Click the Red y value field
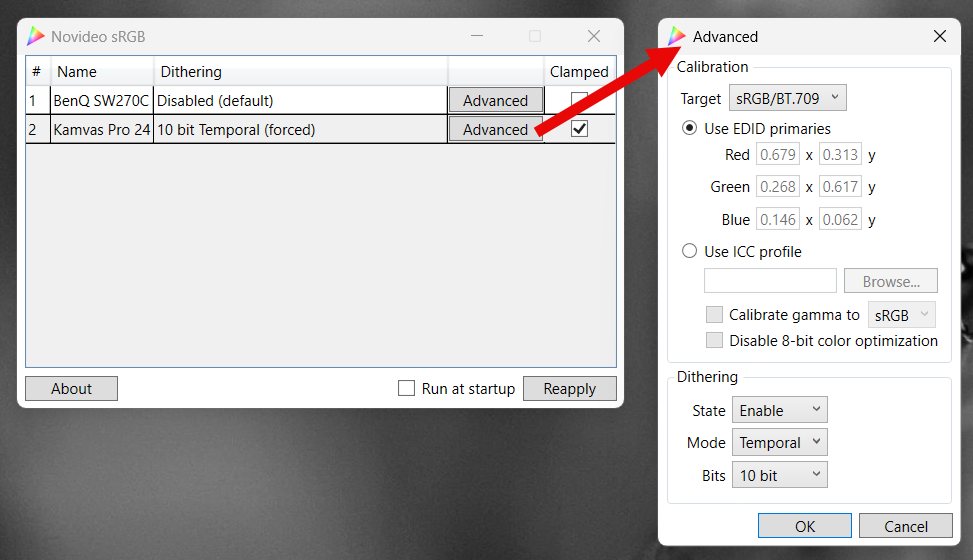 click(841, 154)
